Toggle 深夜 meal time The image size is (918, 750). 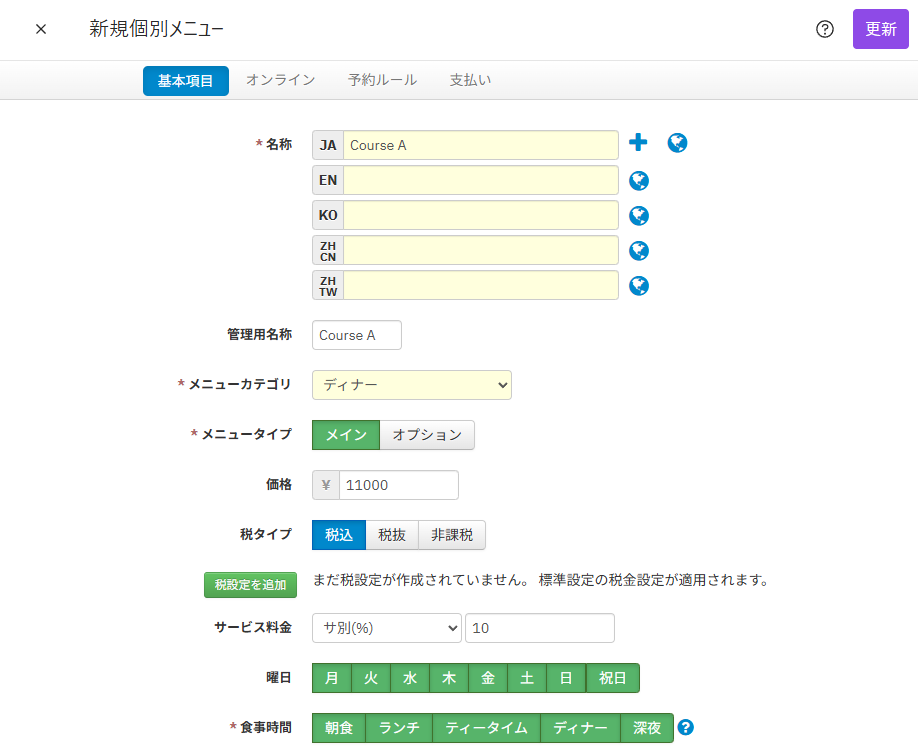tap(647, 728)
